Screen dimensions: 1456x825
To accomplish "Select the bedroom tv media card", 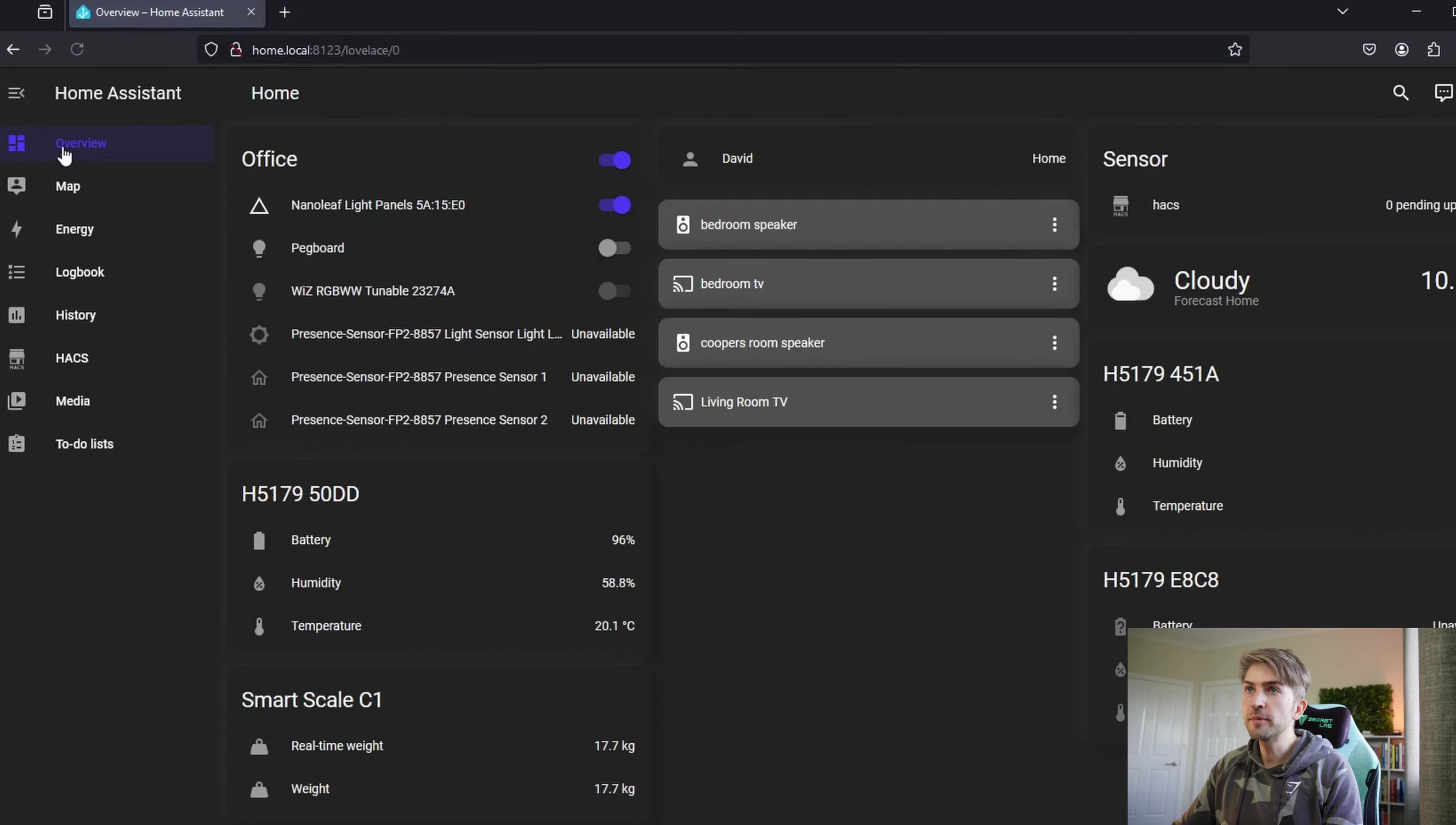I will click(x=868, y=284).
